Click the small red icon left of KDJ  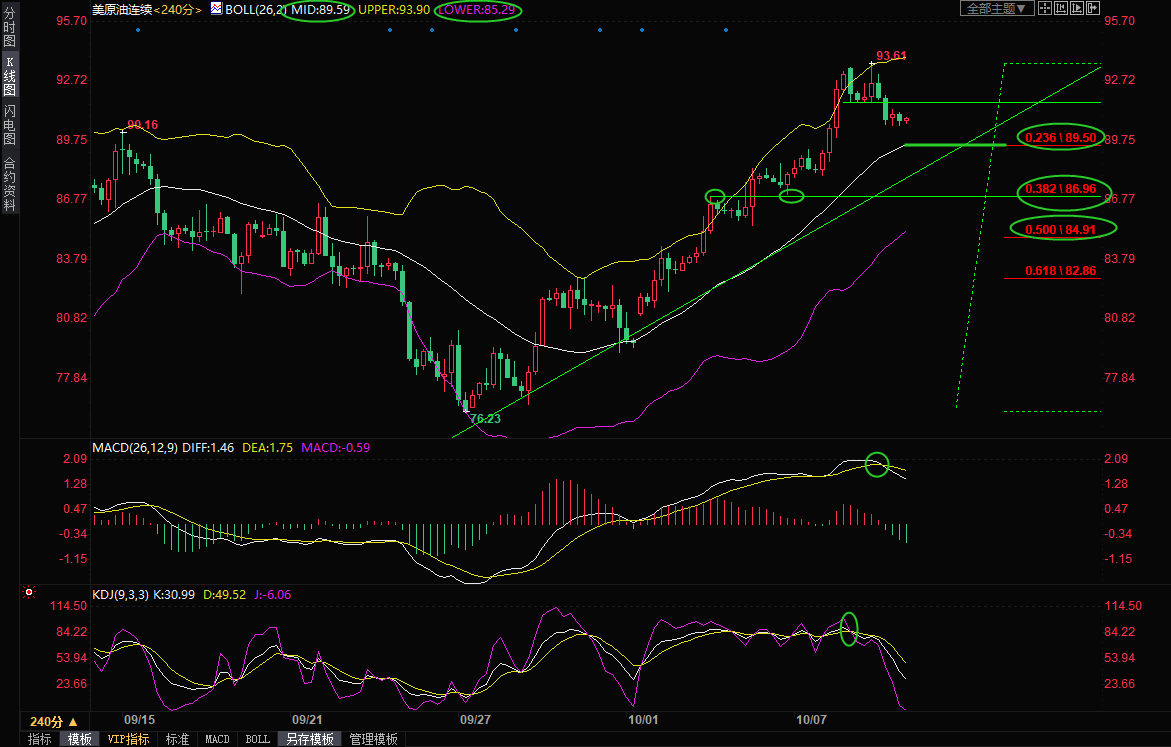[x=29, y=594]
